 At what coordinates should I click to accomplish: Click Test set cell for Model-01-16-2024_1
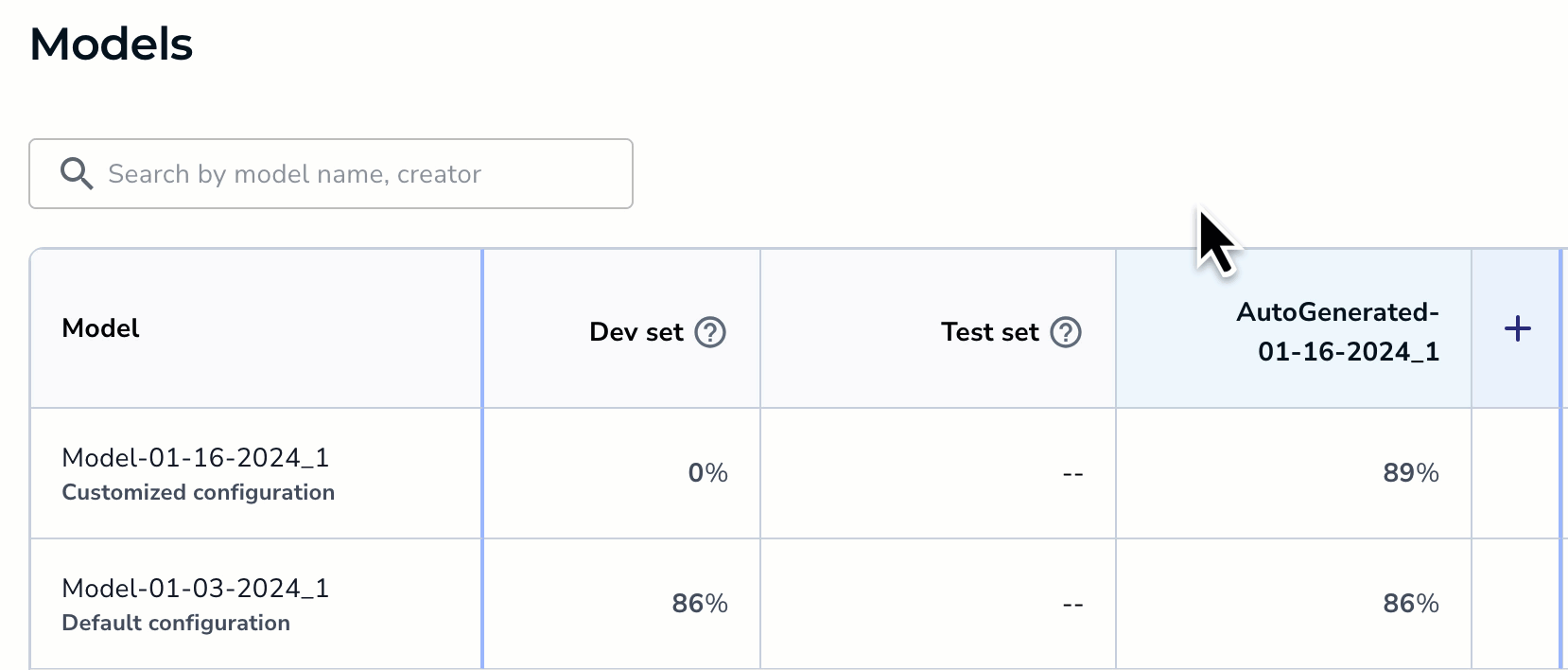click(x=1072, y=474)
